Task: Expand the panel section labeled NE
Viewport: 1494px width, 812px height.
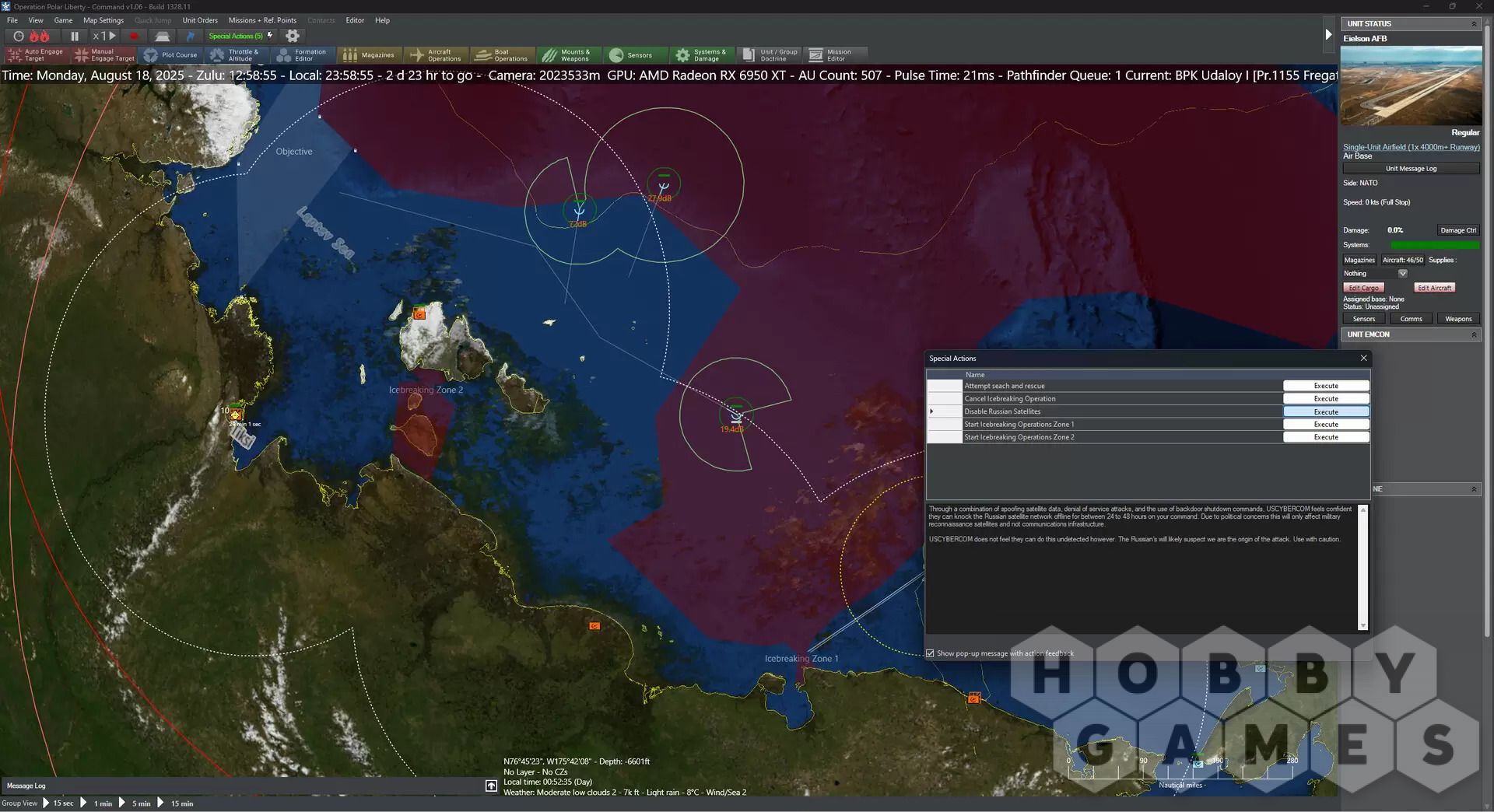Action: [x=1474, y=489]
